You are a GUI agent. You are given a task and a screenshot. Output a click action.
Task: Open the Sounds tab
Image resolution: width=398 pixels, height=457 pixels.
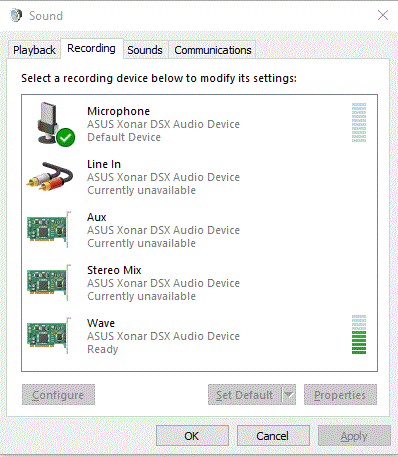(145, 50)
